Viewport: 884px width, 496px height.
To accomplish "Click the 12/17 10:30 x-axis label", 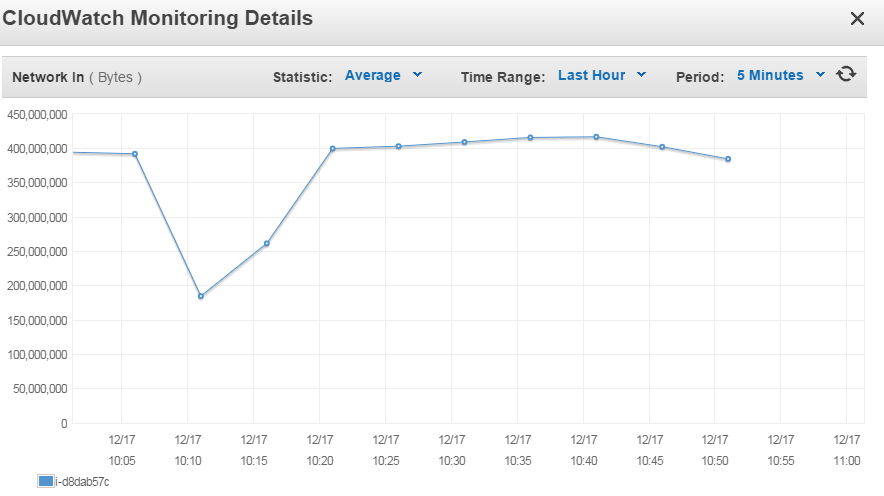I will click(x=452, y=450).
